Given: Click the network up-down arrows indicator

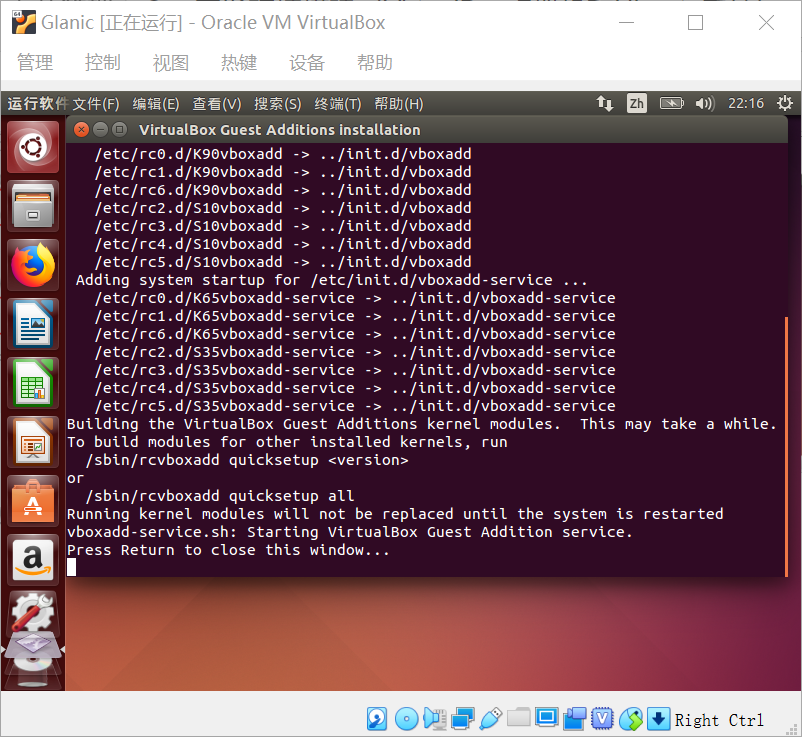Looking at the screenshot, I should pos(605,104).
